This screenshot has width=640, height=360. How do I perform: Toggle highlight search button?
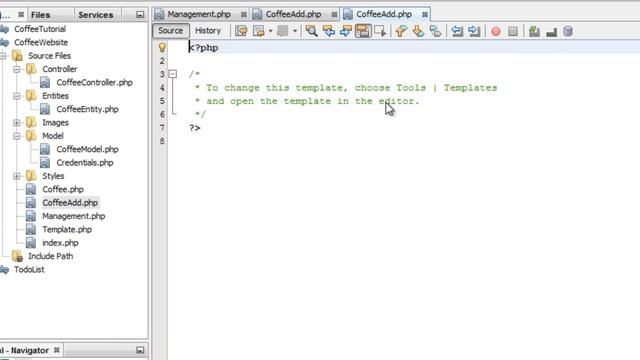363,31
